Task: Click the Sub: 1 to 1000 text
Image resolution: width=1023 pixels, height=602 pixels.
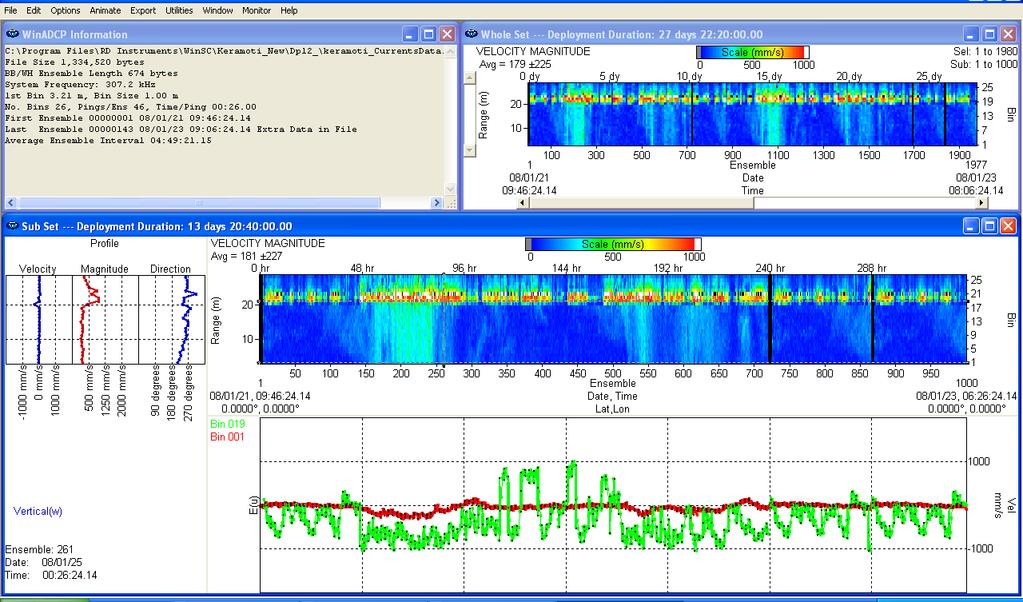Action: 984,65
